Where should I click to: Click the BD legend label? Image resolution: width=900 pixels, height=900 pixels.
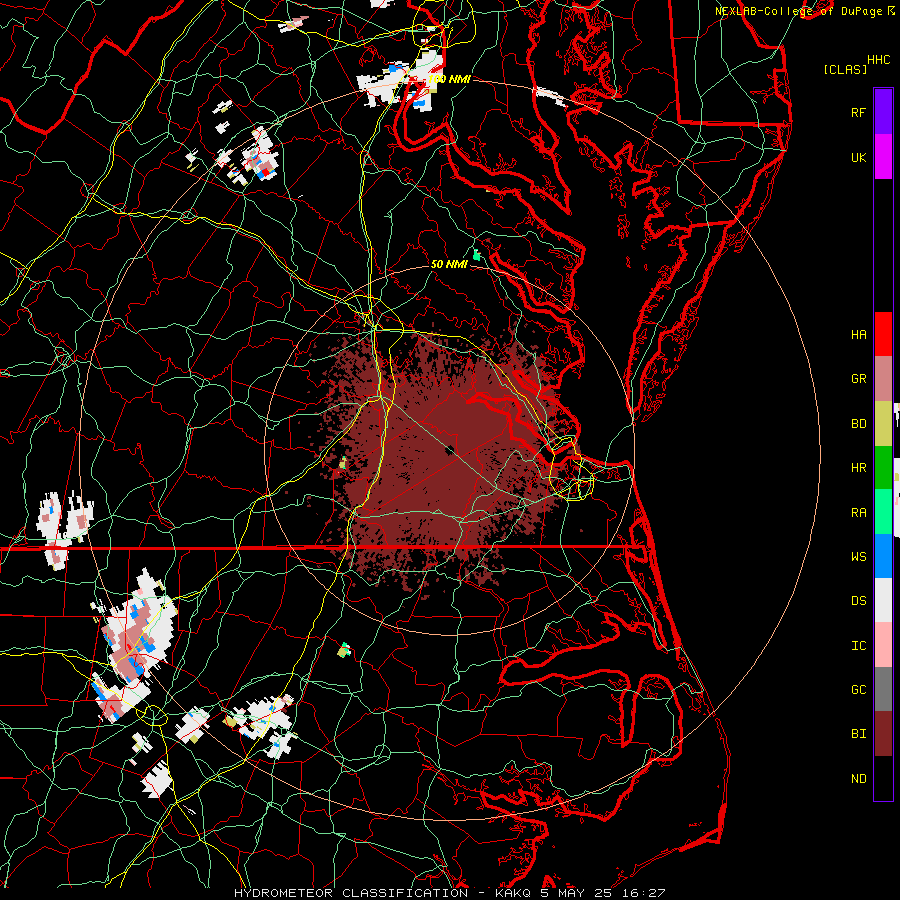(858, 424)
